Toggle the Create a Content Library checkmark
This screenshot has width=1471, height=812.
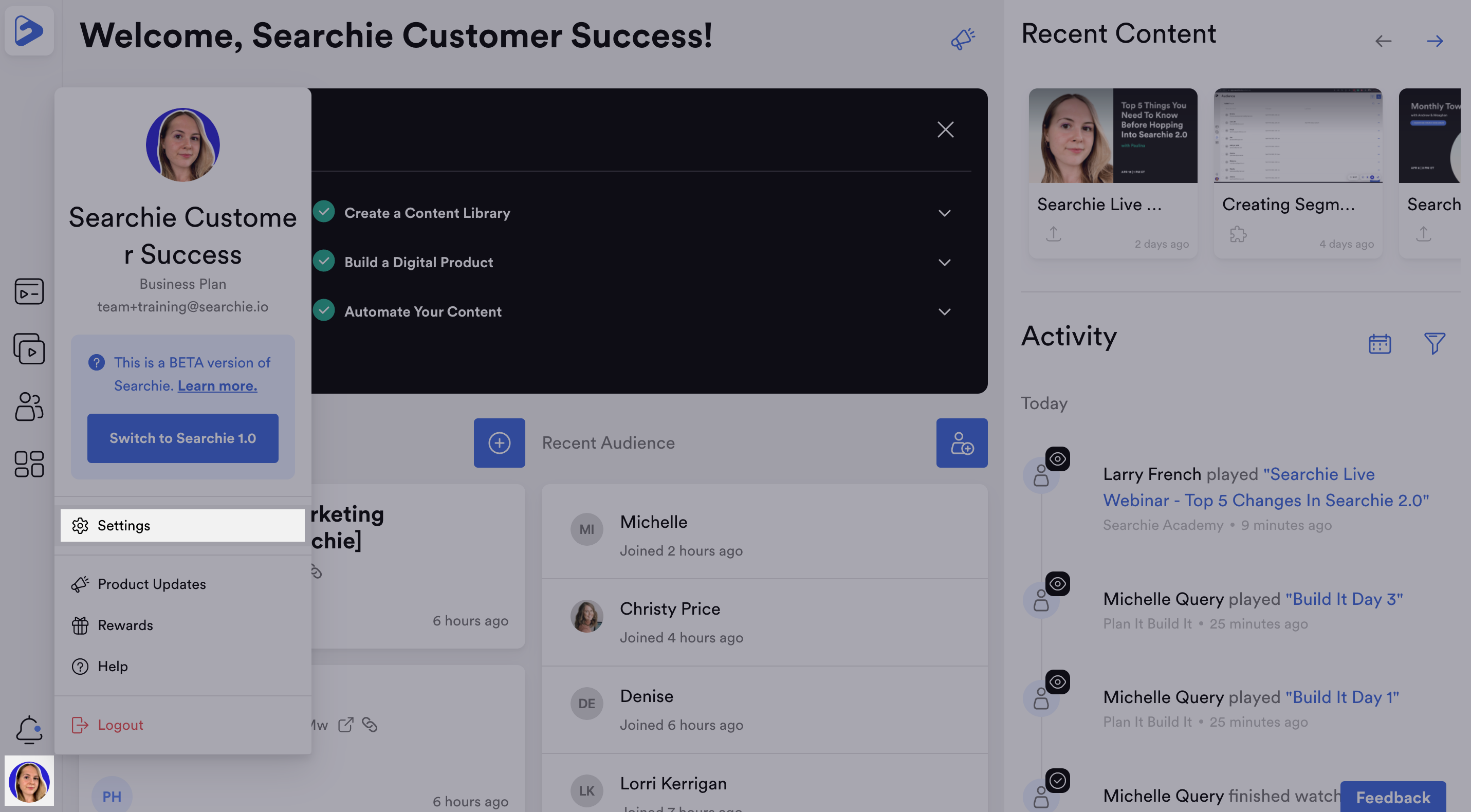coord(324,212)
